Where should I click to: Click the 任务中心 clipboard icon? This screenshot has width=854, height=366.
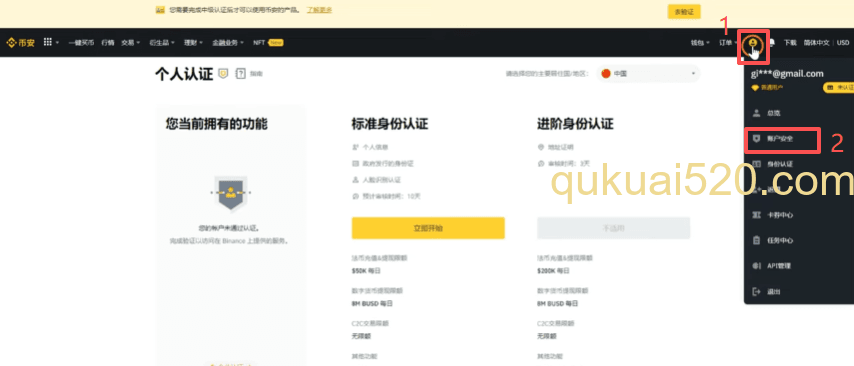pos(756,240)
